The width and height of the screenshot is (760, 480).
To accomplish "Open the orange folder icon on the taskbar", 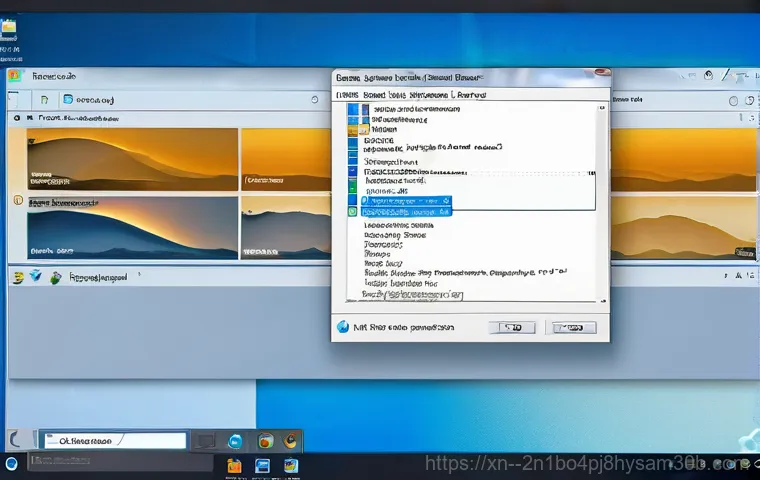I will coord(234,465).
